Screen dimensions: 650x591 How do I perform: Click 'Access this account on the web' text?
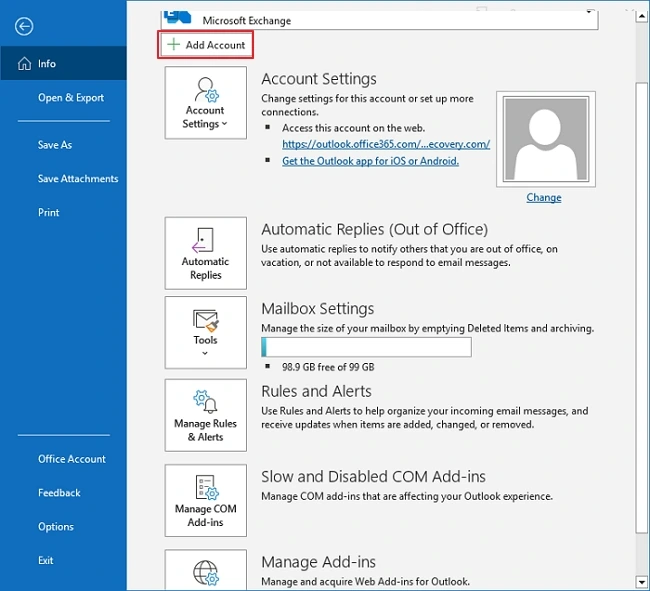tap(354, 128)
